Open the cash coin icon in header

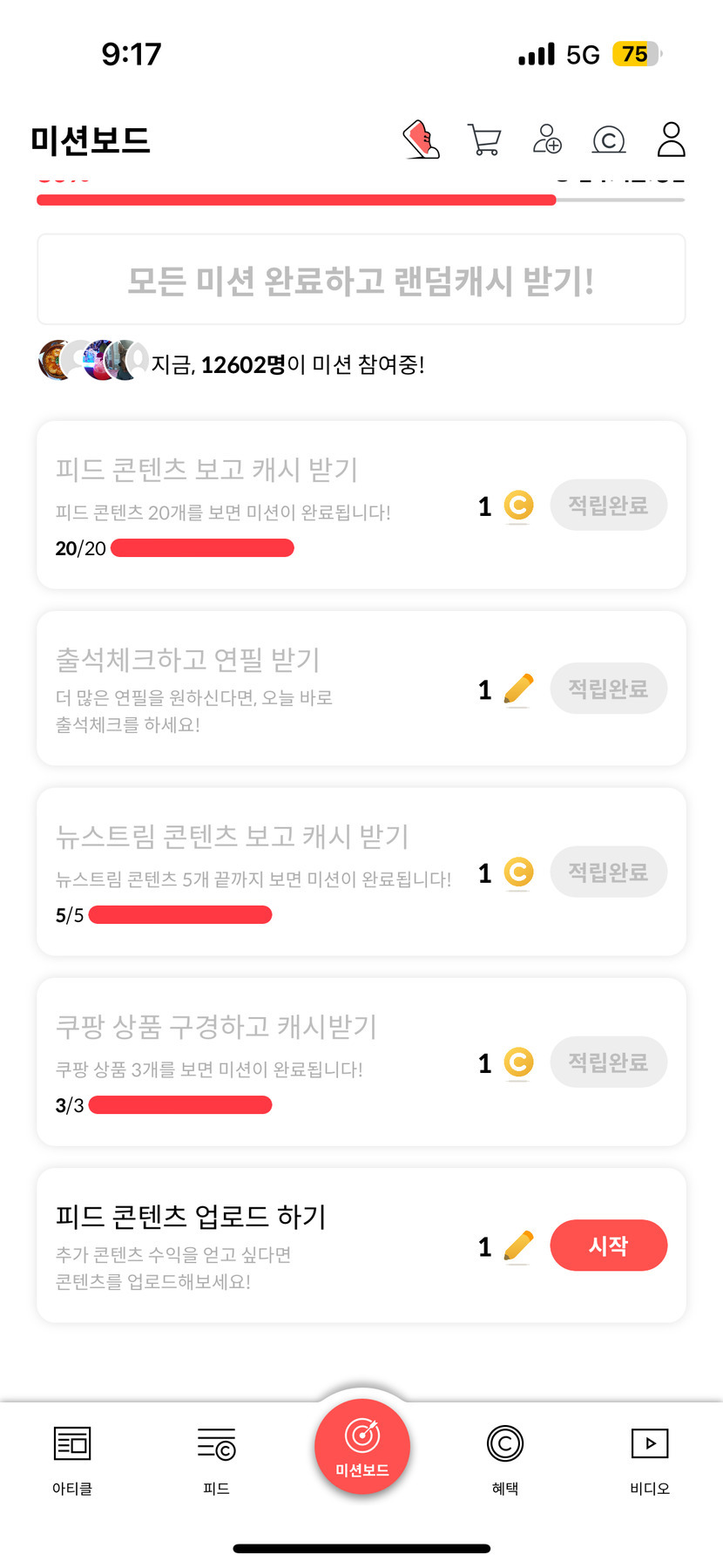click(609, 139)
